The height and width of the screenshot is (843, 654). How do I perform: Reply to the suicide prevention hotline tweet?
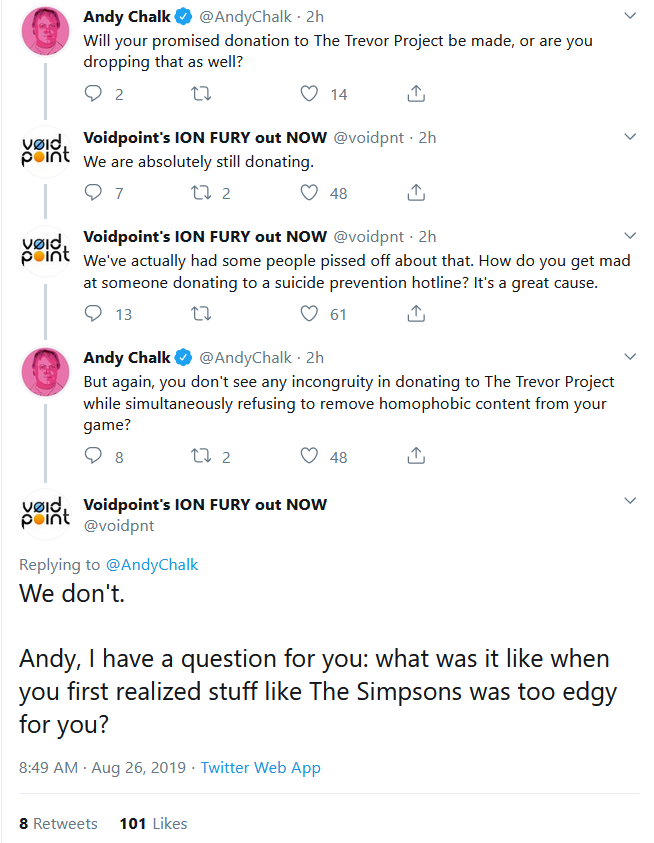(94, 314)
